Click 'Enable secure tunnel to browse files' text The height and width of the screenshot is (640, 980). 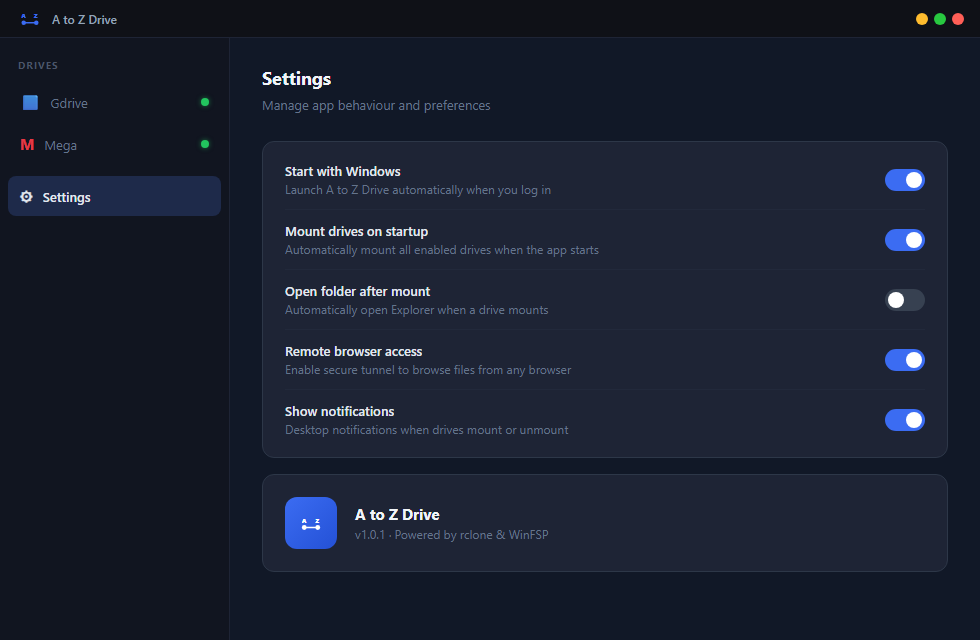[428, 370]
